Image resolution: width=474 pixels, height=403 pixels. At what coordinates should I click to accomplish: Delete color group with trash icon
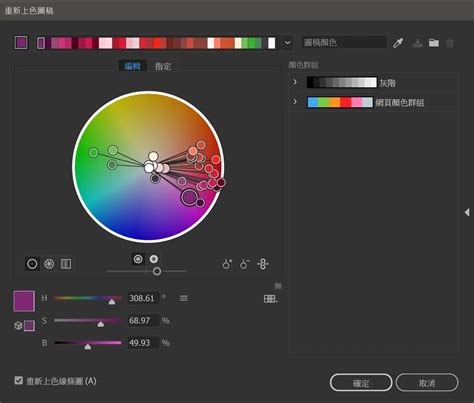(x=450, y=43)
